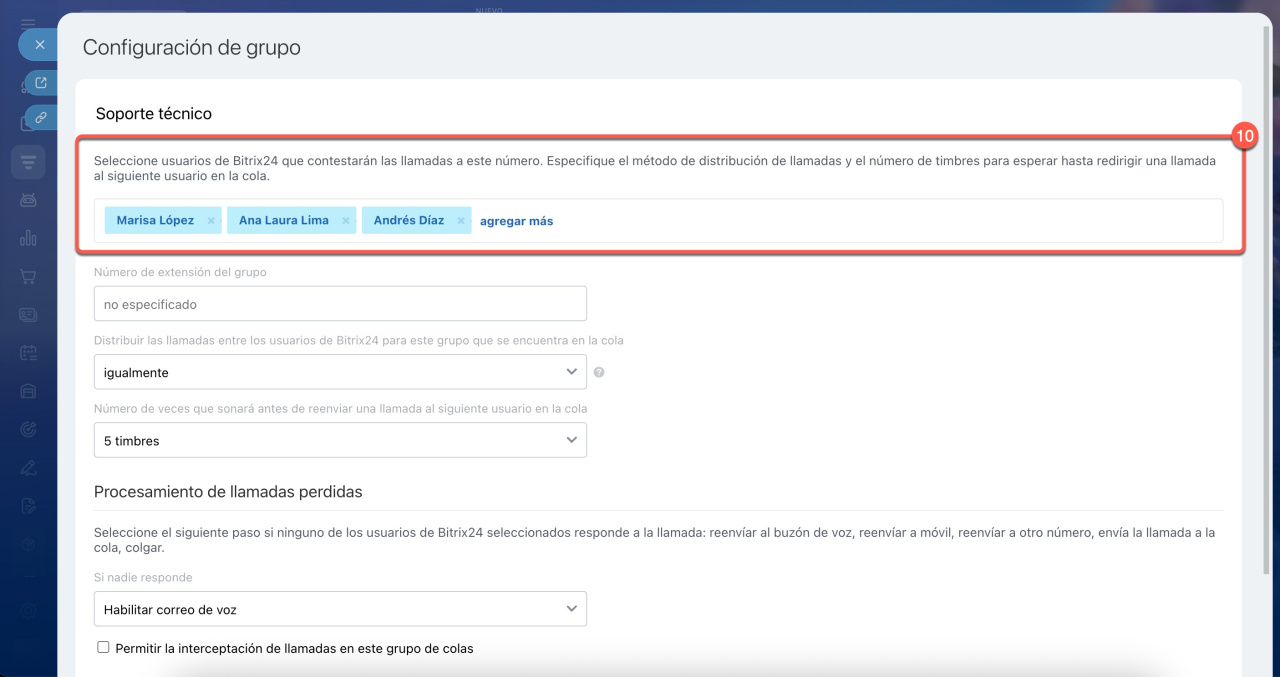The image size is (1280, 677).
Task: Remove Andrés Díaz from the queue
Action: tap(461, 221)
